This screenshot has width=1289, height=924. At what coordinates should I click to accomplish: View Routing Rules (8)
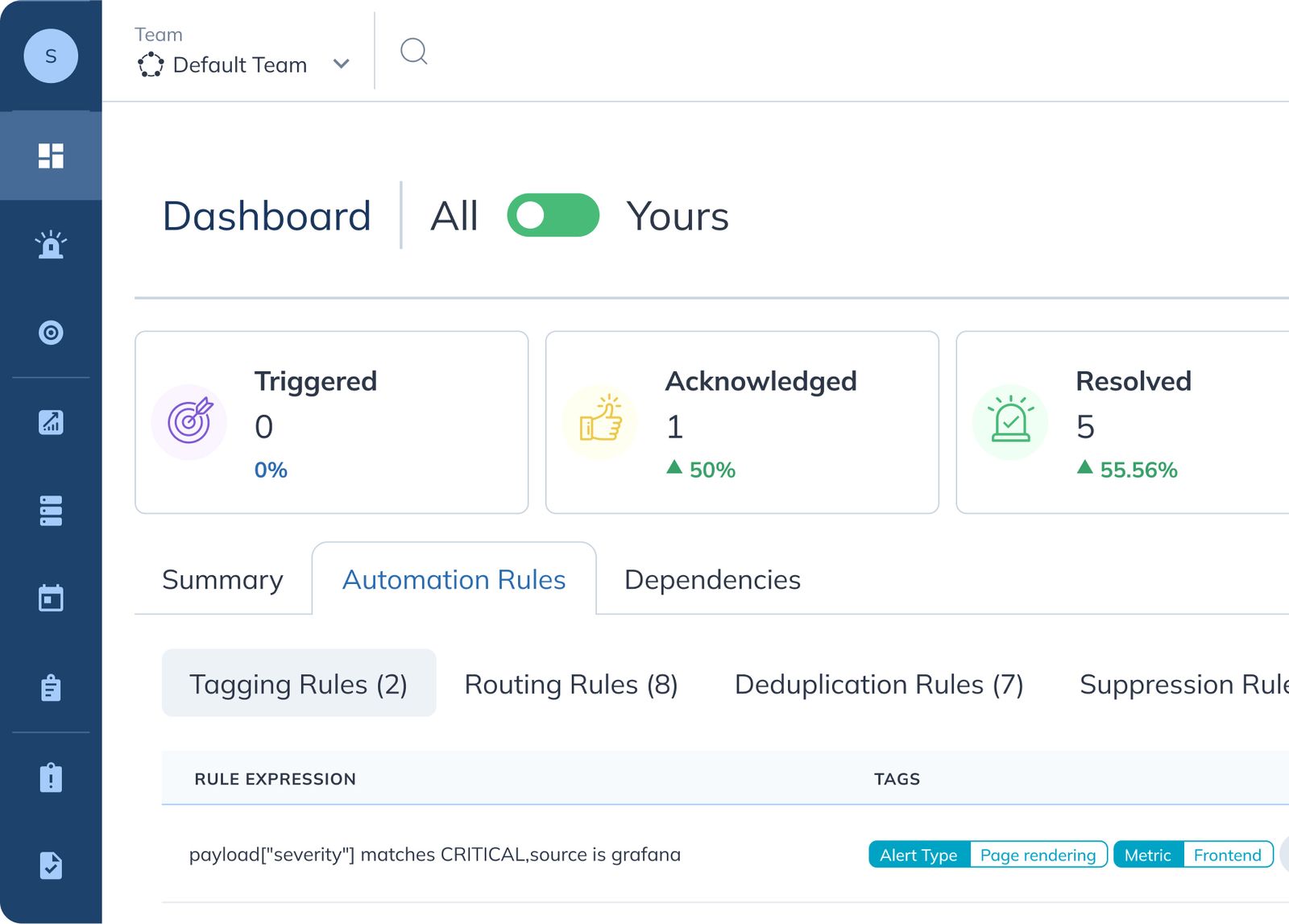pos(570,684)
